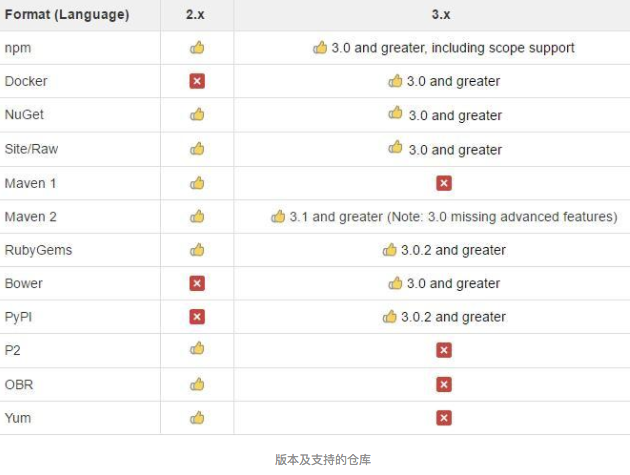Screen dimensions: 630x475
Task: Select the Site/Raw format row label
Action: click(31, 149)
